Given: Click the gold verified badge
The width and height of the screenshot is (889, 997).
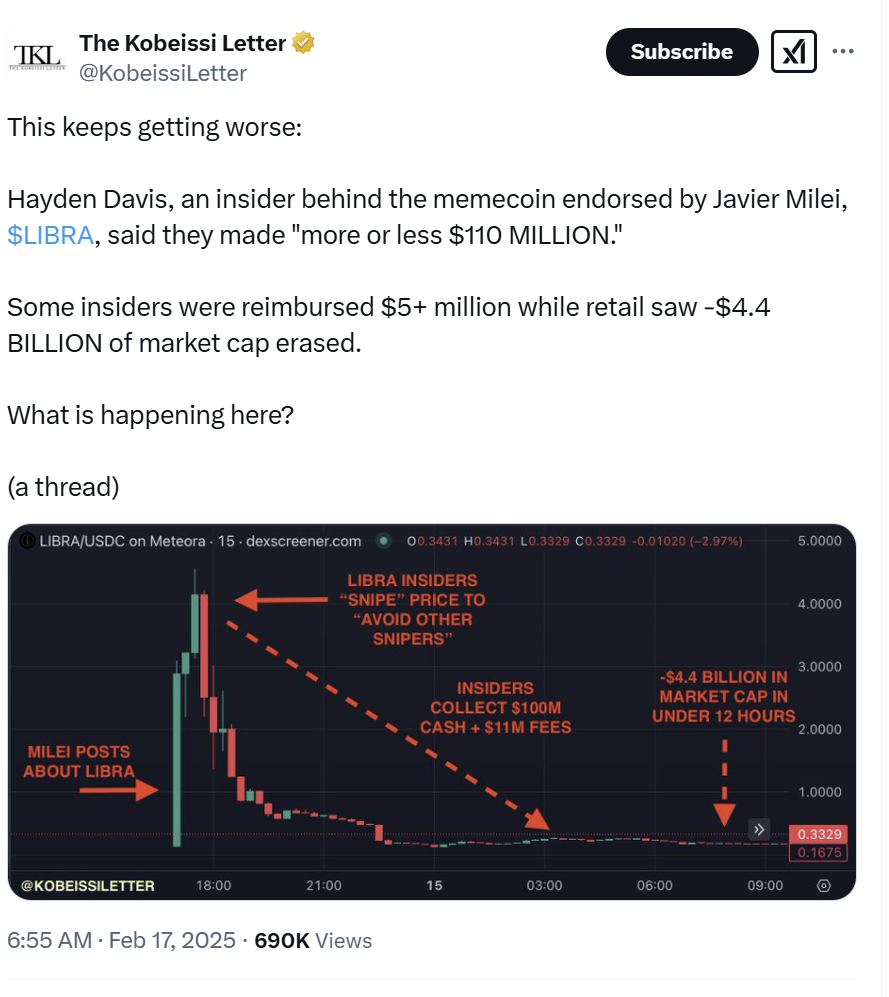Looking at the screenshot, I should [303, 43].
